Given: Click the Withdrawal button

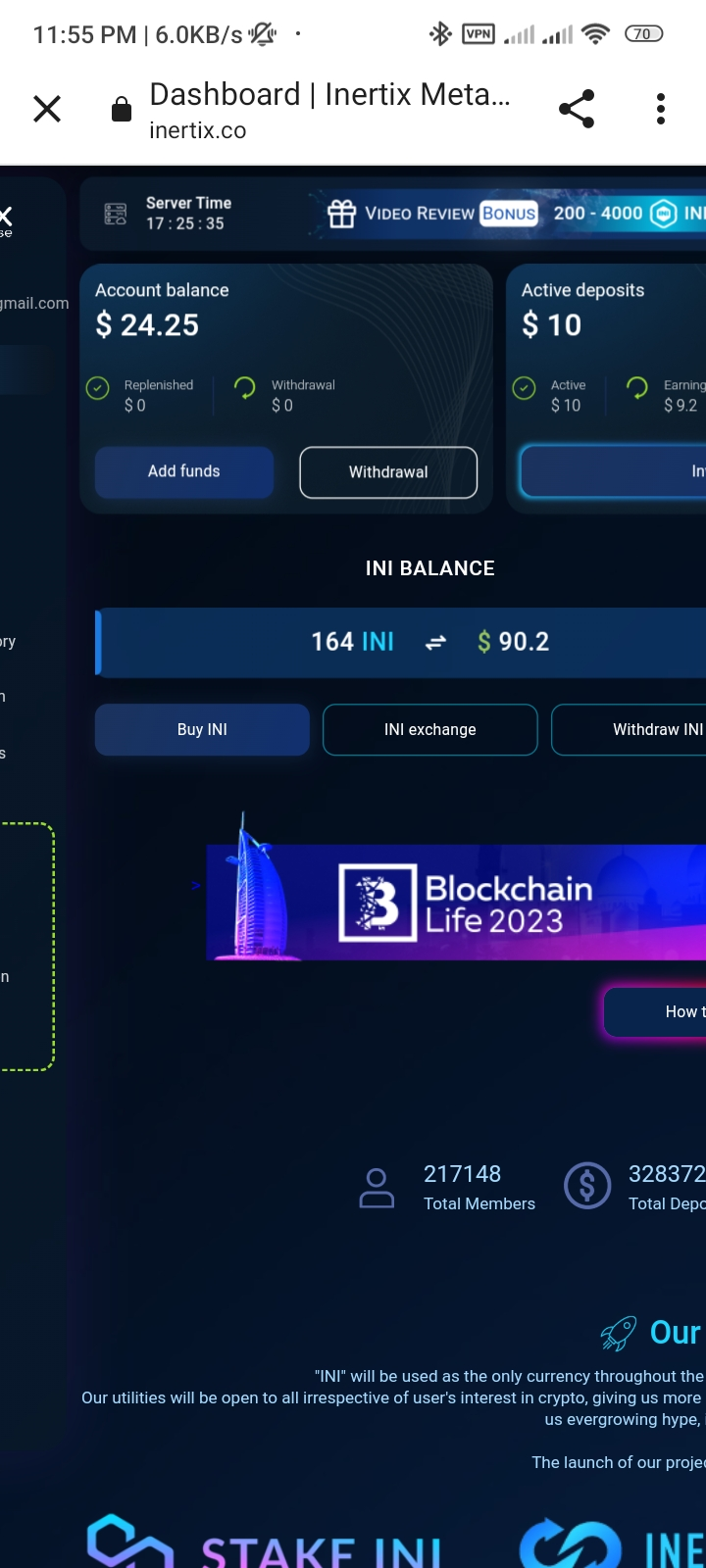Looking at the screenshot, I should [388, 472].
